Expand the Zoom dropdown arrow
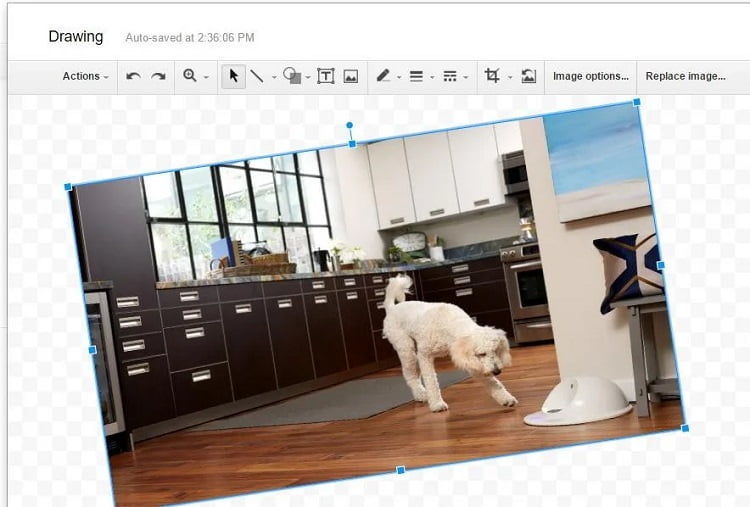Screen dimensions: 750x507 coord(207,77)
